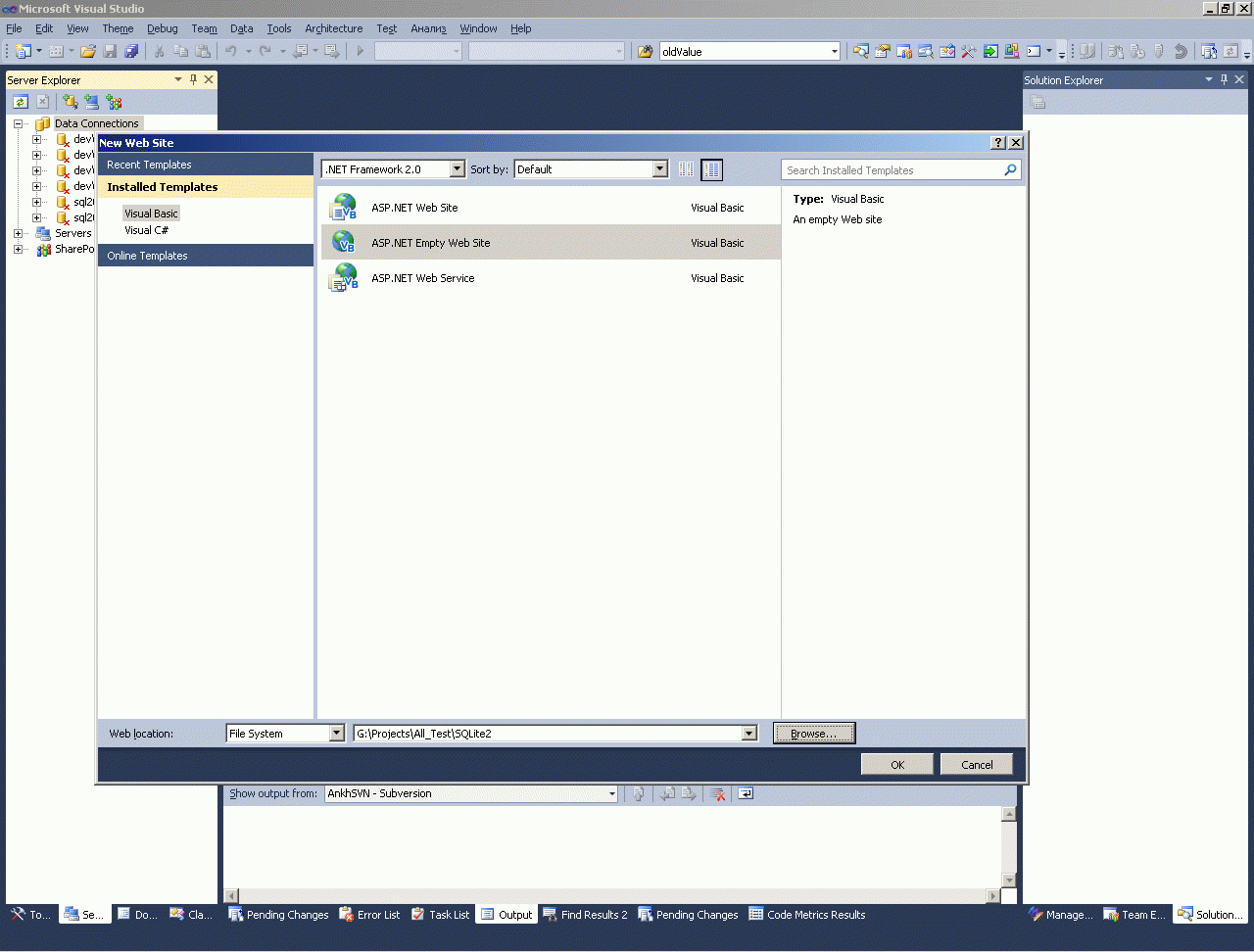The width and height of the screenshot is (1254, 952).
Task: Click the Copy toolbar icon
Action: (181, 51)
